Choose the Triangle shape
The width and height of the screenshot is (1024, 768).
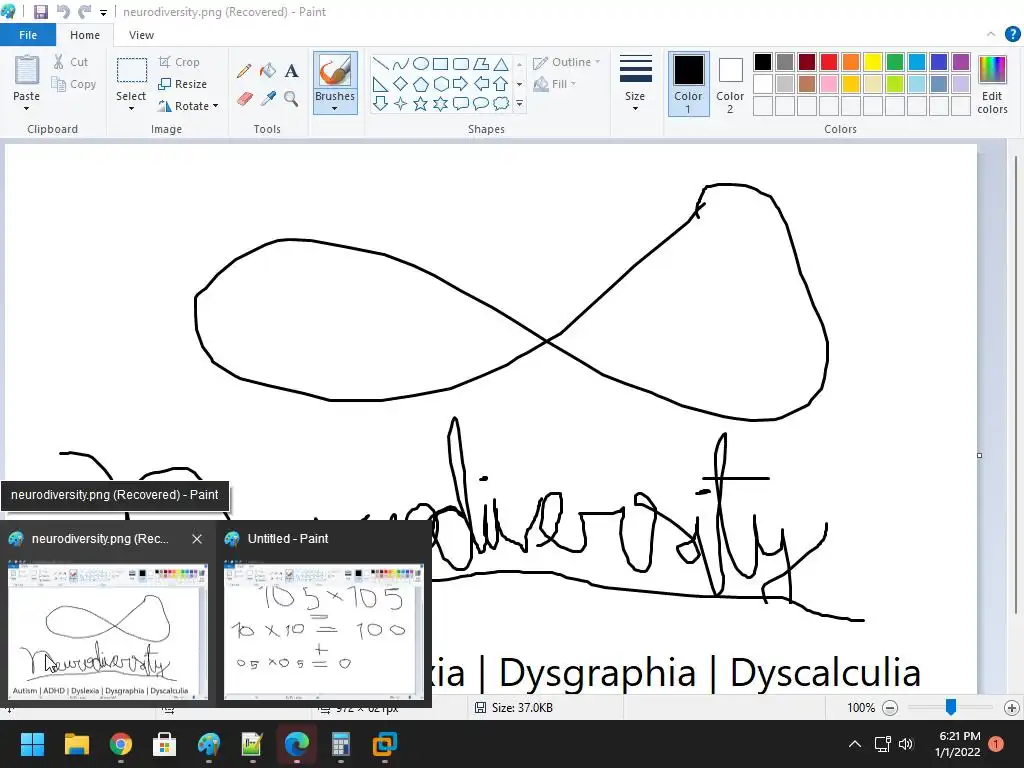pyautogui.click(x=501, y=64)
